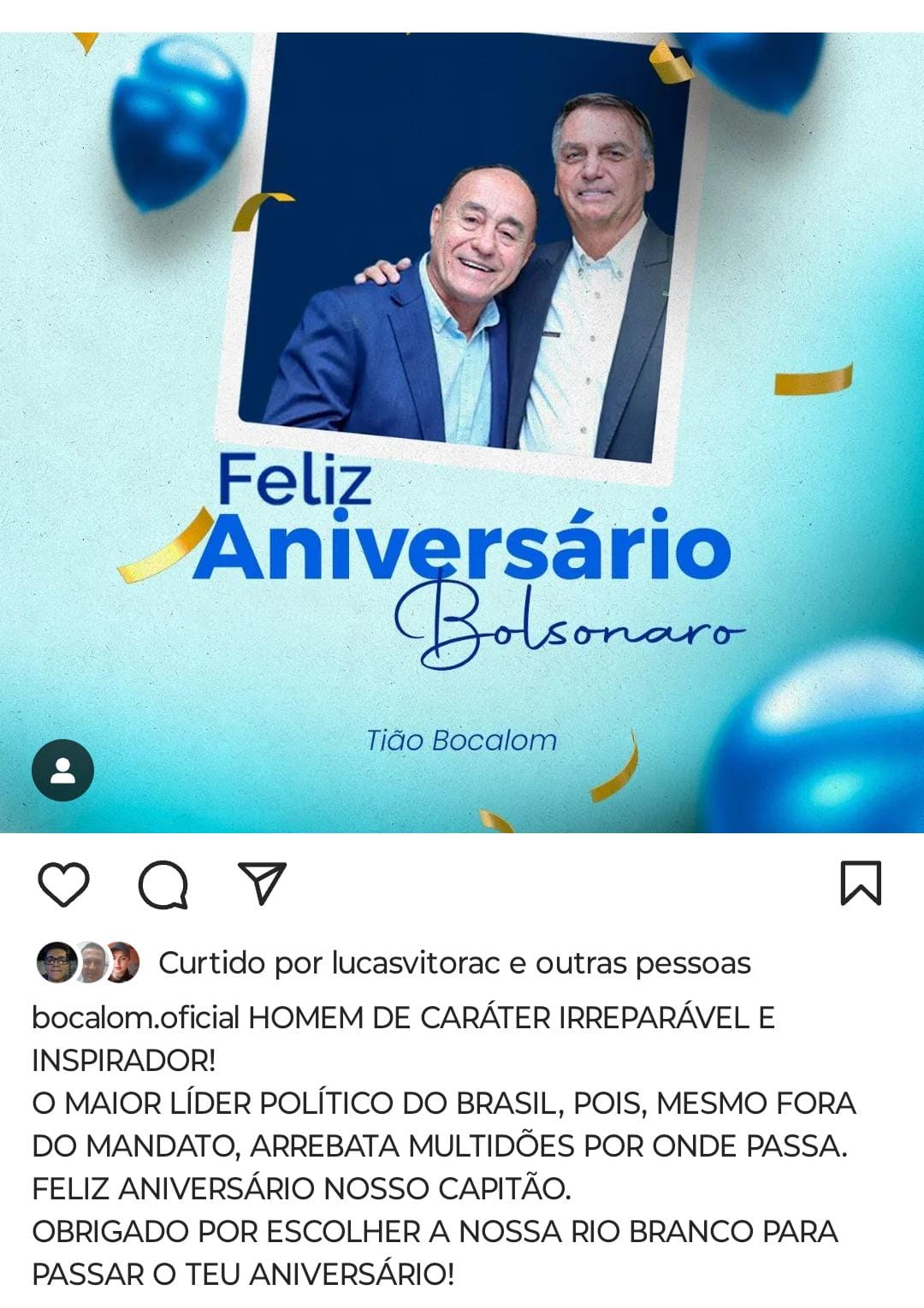This screenshot has height=1308, width=924.
Task: Tap the second liker avatar
Action: click(x=91, y=963)
